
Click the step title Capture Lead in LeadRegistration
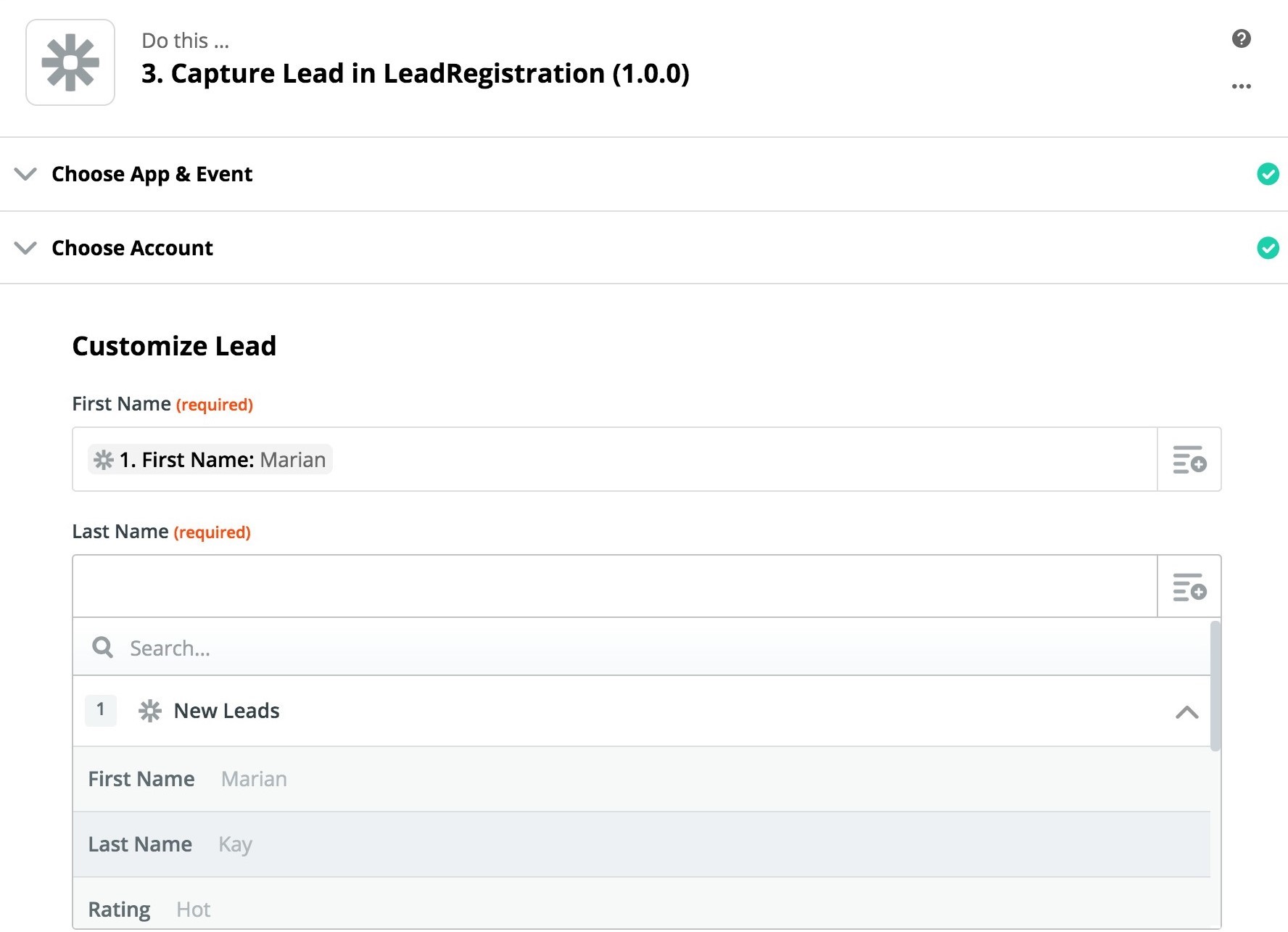tap(415, 73)
